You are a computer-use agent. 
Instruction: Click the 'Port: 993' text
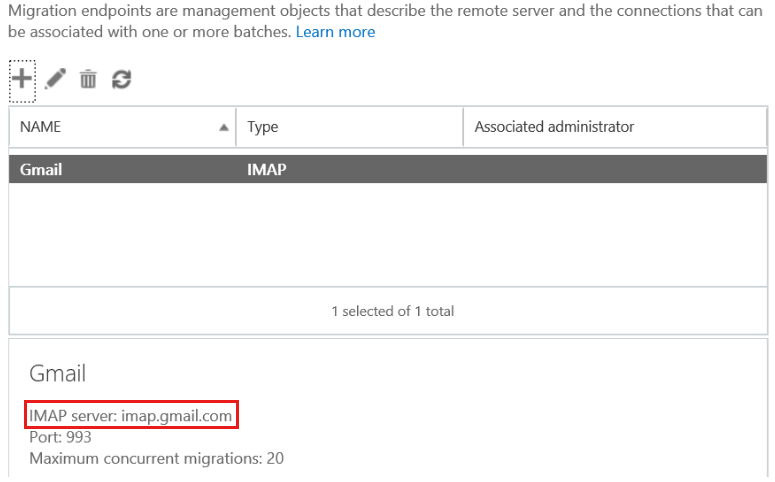[x=60, y=437]
